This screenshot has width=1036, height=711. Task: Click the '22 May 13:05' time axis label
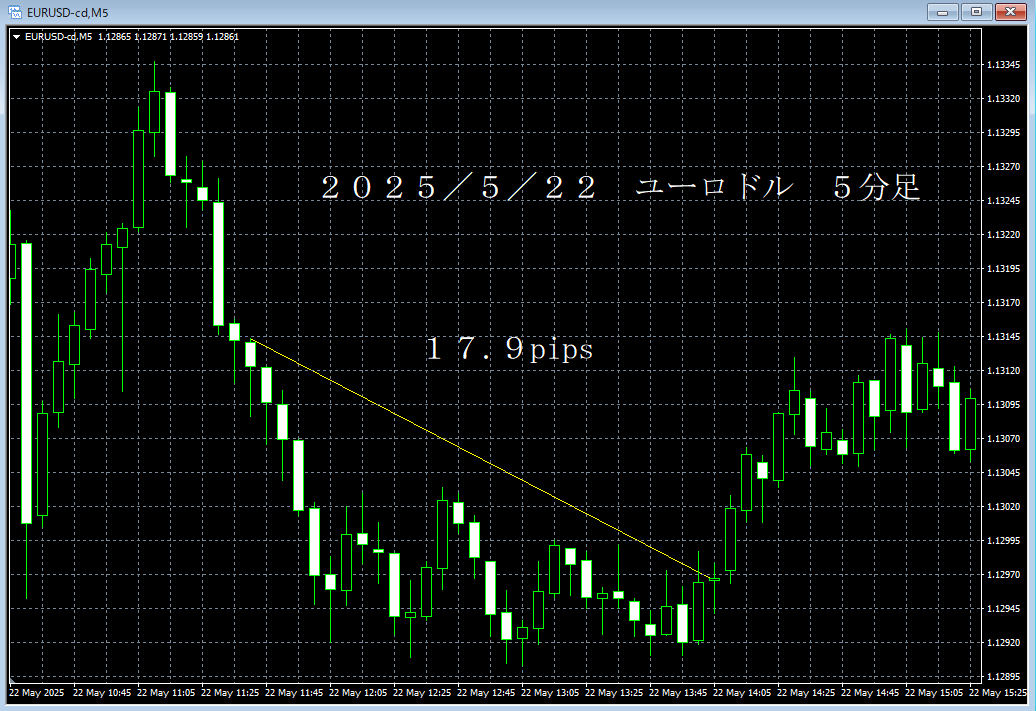coord(550,692)
